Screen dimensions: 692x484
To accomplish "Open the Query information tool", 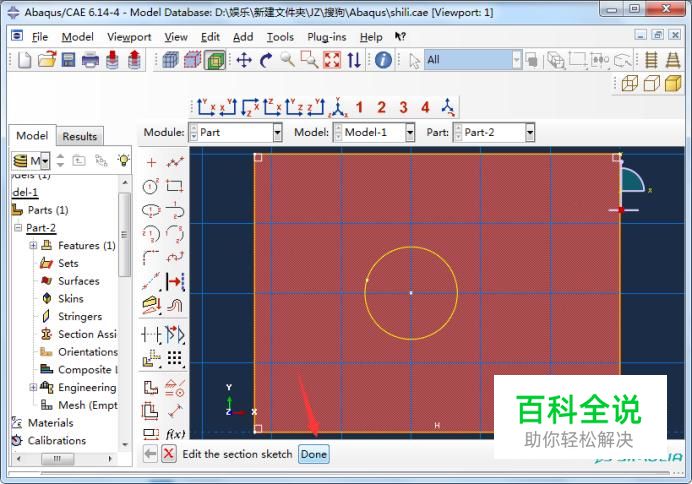I will (x=383, y=60).
